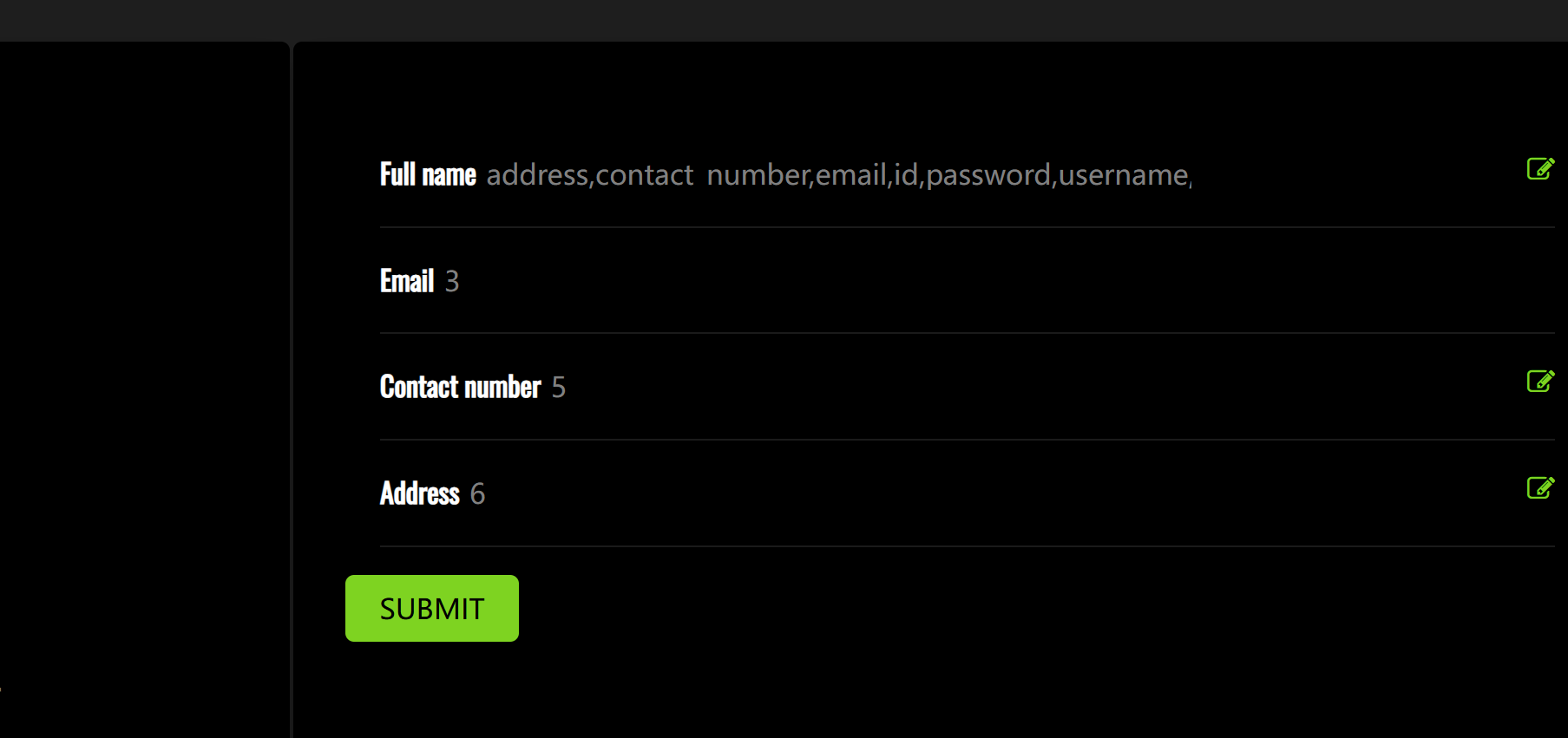
Task: Click the edit icon for Full name
Action: coord(1539,168)
